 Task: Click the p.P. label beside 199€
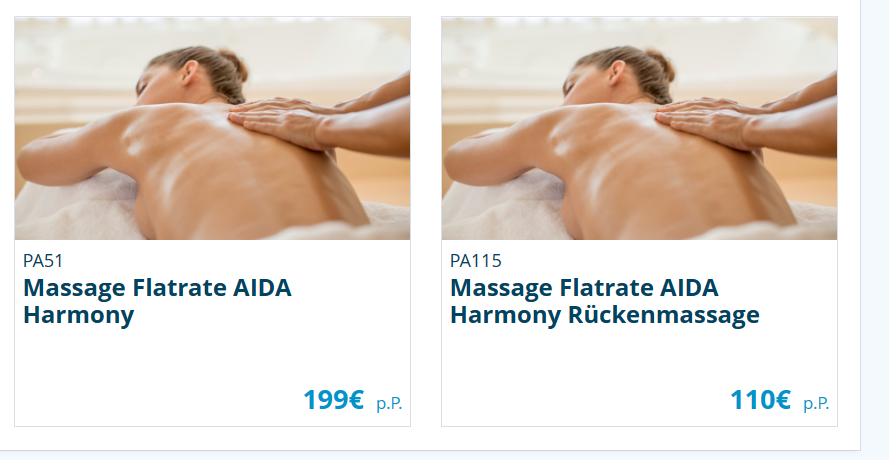tap(389, 403)
